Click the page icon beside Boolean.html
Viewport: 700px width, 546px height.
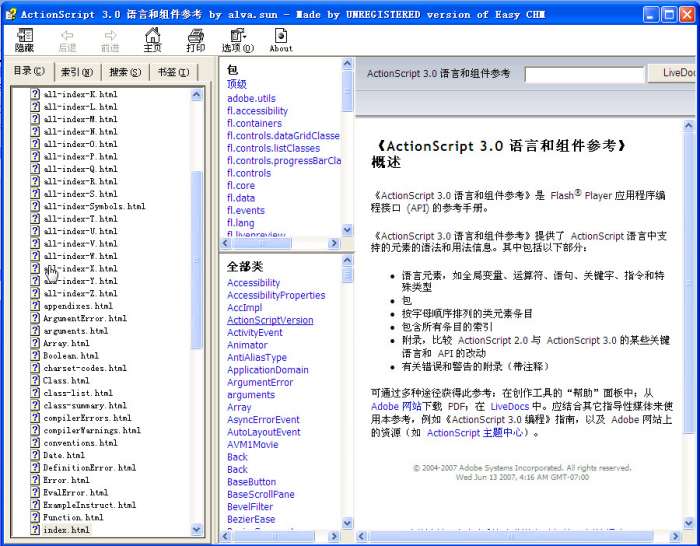click(35, 356)
